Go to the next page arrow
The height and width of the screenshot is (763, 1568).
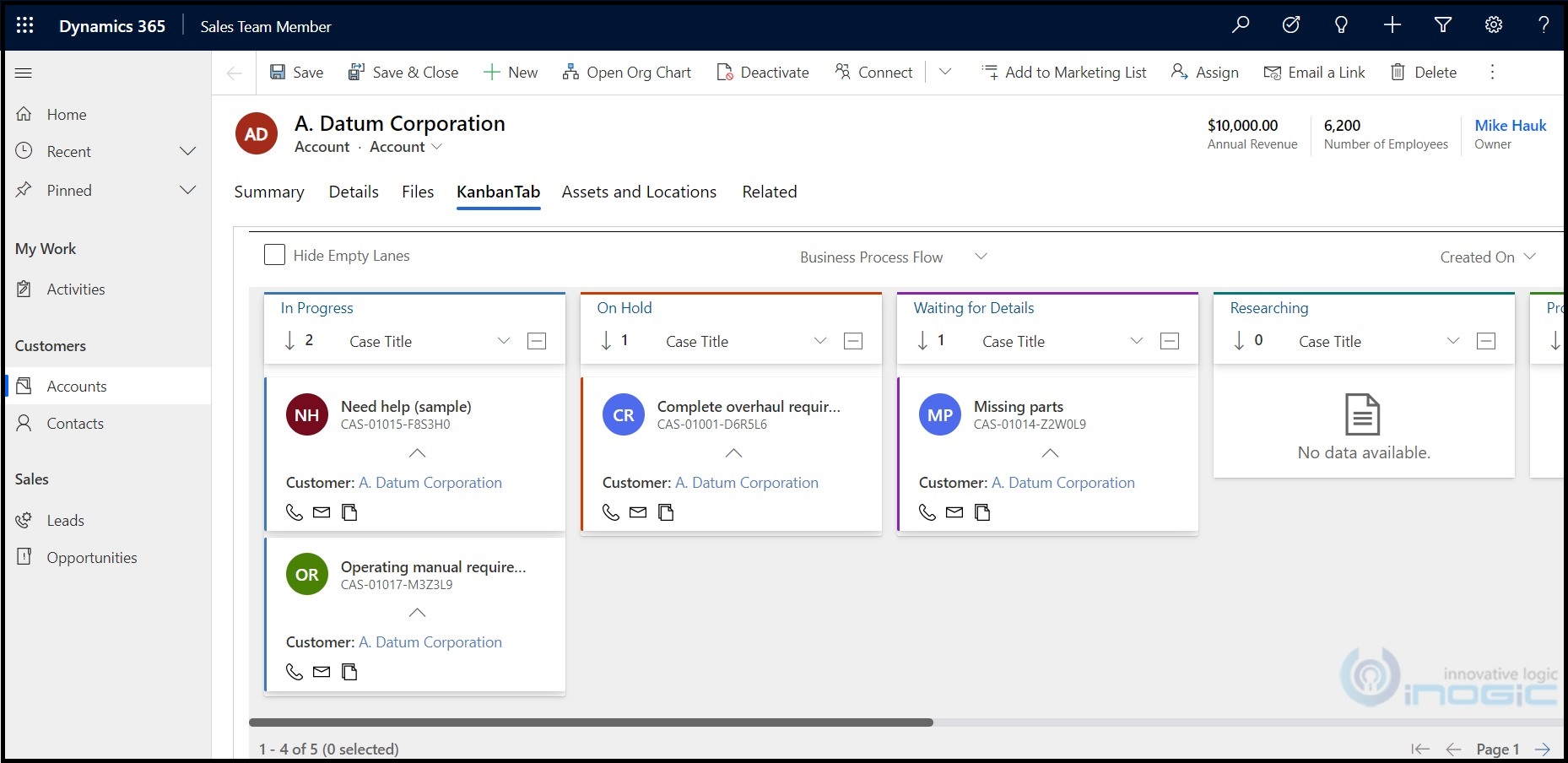tap(1543, 749)
